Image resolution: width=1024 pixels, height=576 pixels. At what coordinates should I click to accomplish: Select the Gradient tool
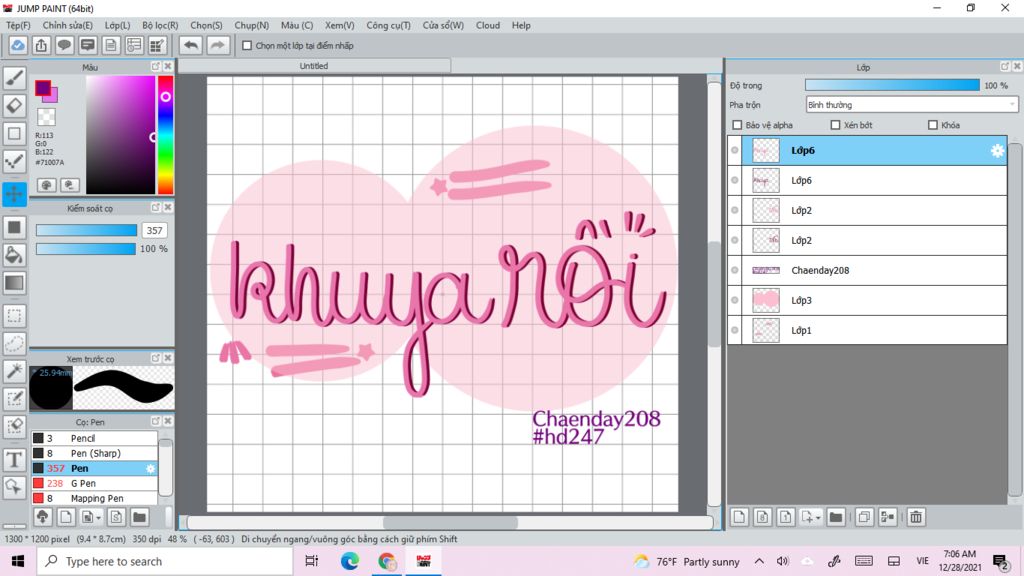(14, 283)
